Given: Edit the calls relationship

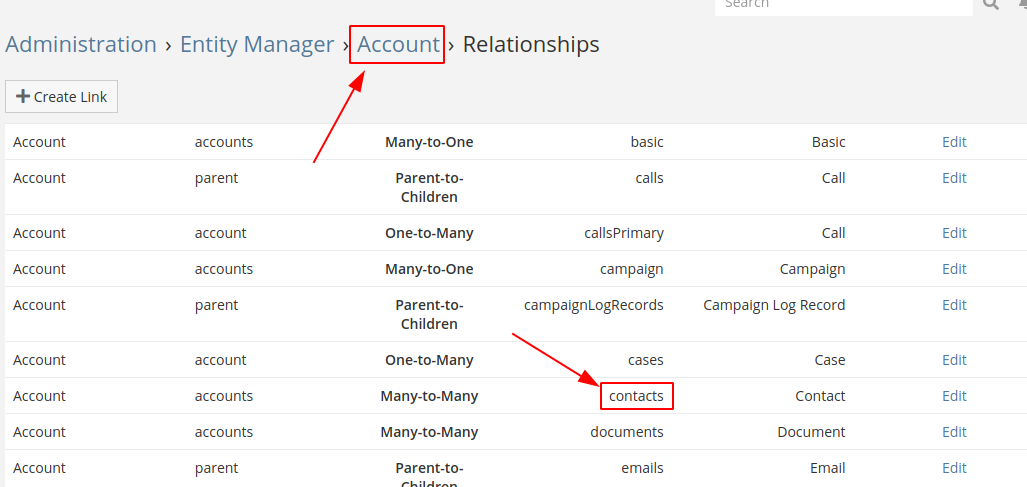Looking at the screenshot, I should click(x=954, y=178).
